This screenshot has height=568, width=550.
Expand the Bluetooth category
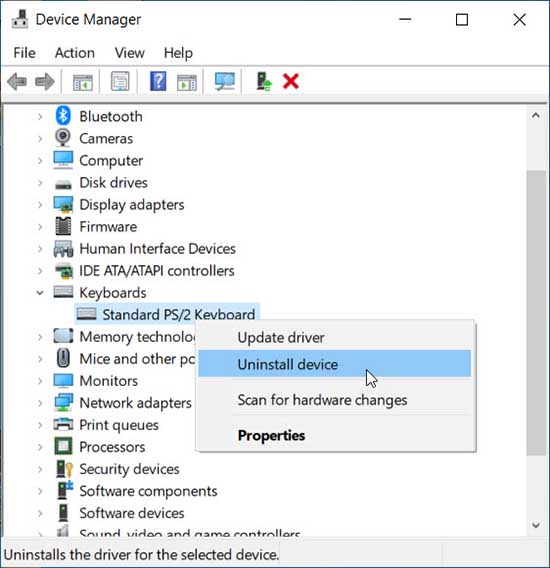point(40,117)
